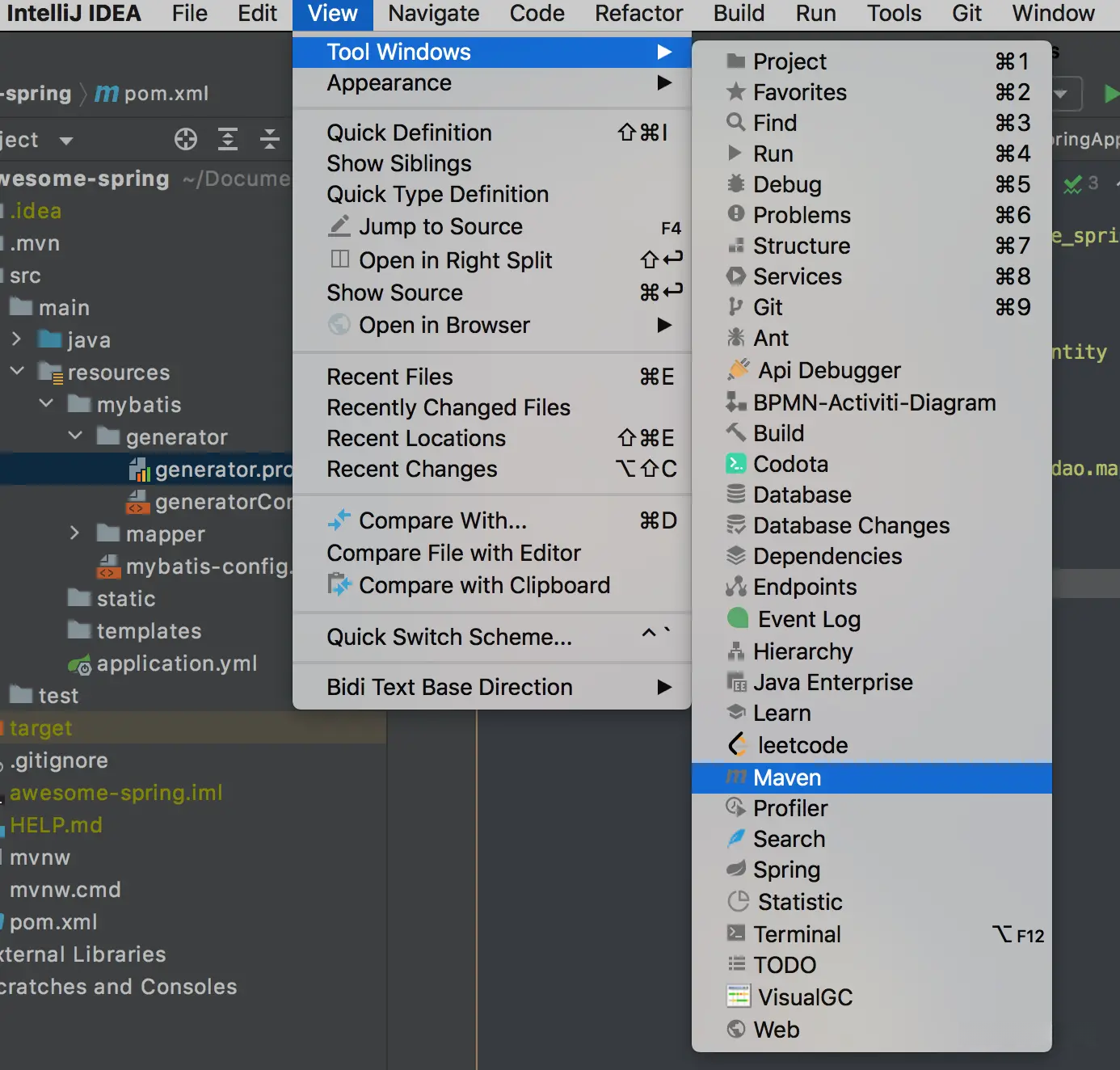The image size is (1120, 1070).
Task: Open Maven tool window
Action: pyautogui.click(x=787, y=777)
